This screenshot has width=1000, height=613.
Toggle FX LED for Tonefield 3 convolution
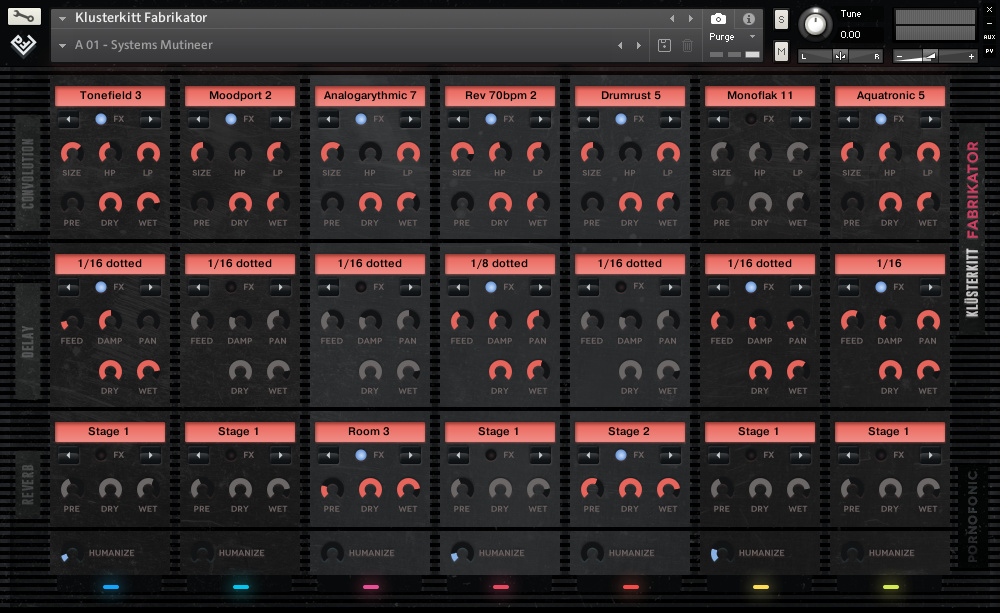[101, 119]
